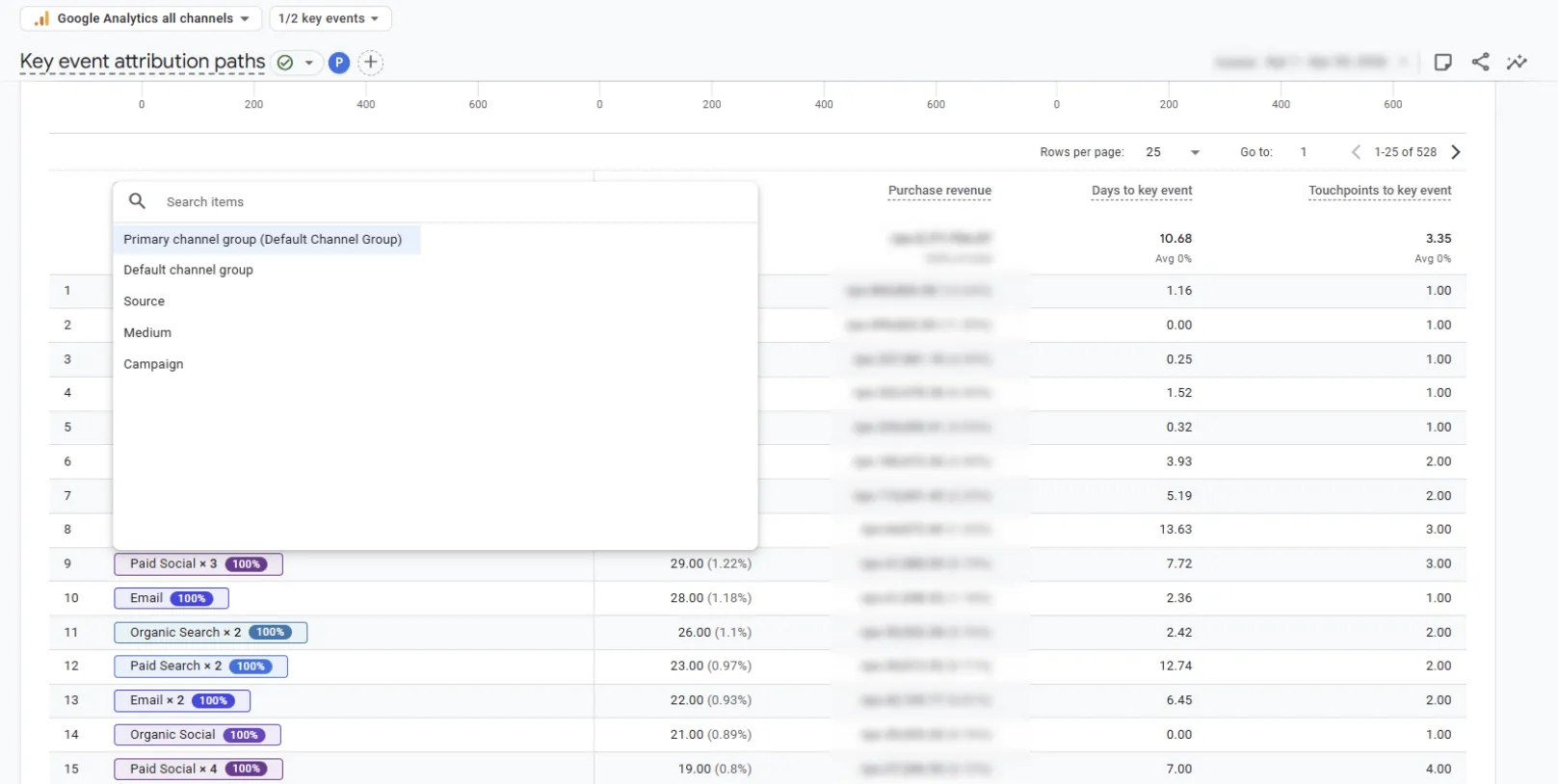Open the 1/2 key events dropdown
This screenshot has height=784, width=1558.
pos(330,18)
